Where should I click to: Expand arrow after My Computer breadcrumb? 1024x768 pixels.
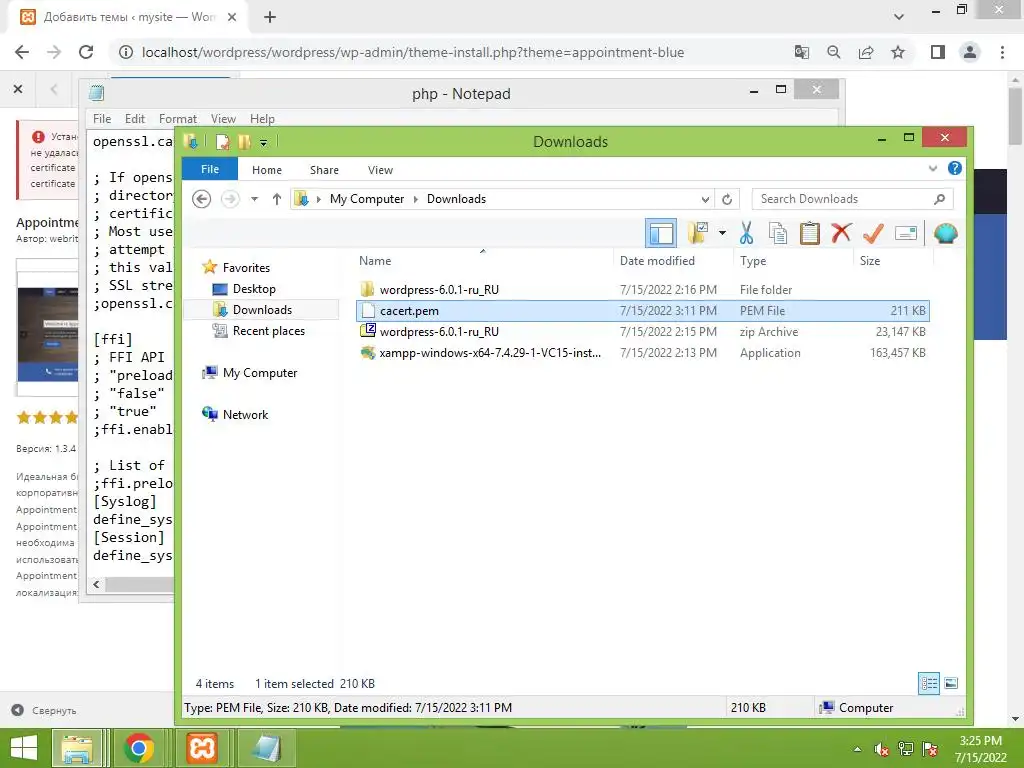[x=415, y=199]
